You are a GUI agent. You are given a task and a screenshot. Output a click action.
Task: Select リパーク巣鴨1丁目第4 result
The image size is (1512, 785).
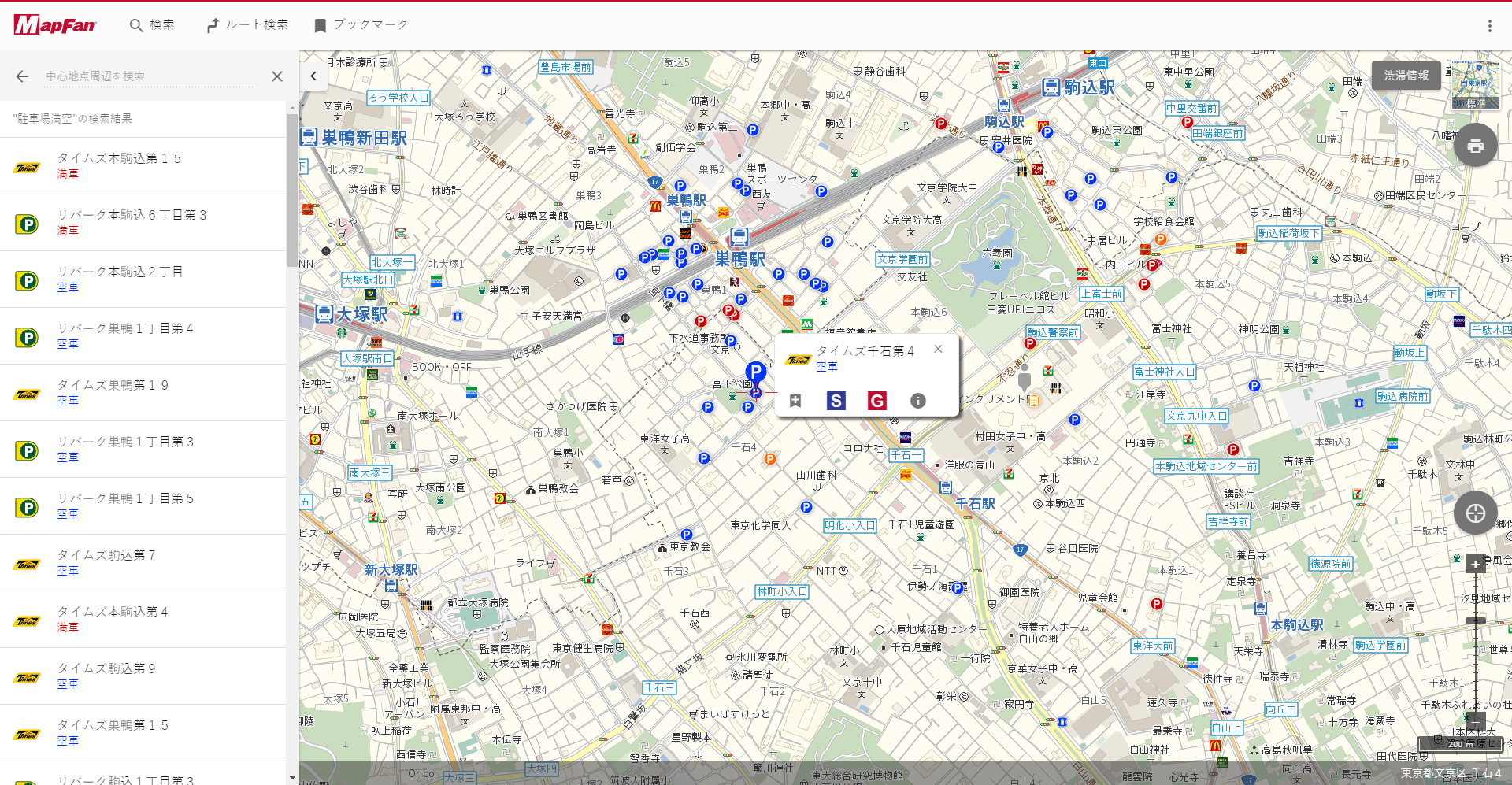(x=143, y=336)
